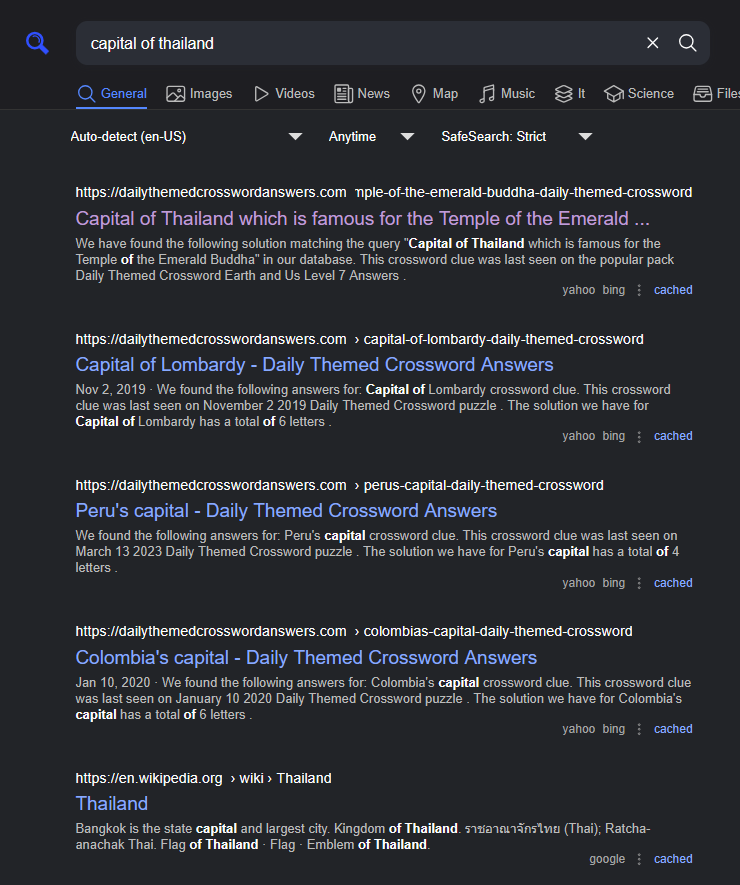This screenshot has width=740, height=885.
Task: Open the Science category tab
Action: tap(639, 94)
